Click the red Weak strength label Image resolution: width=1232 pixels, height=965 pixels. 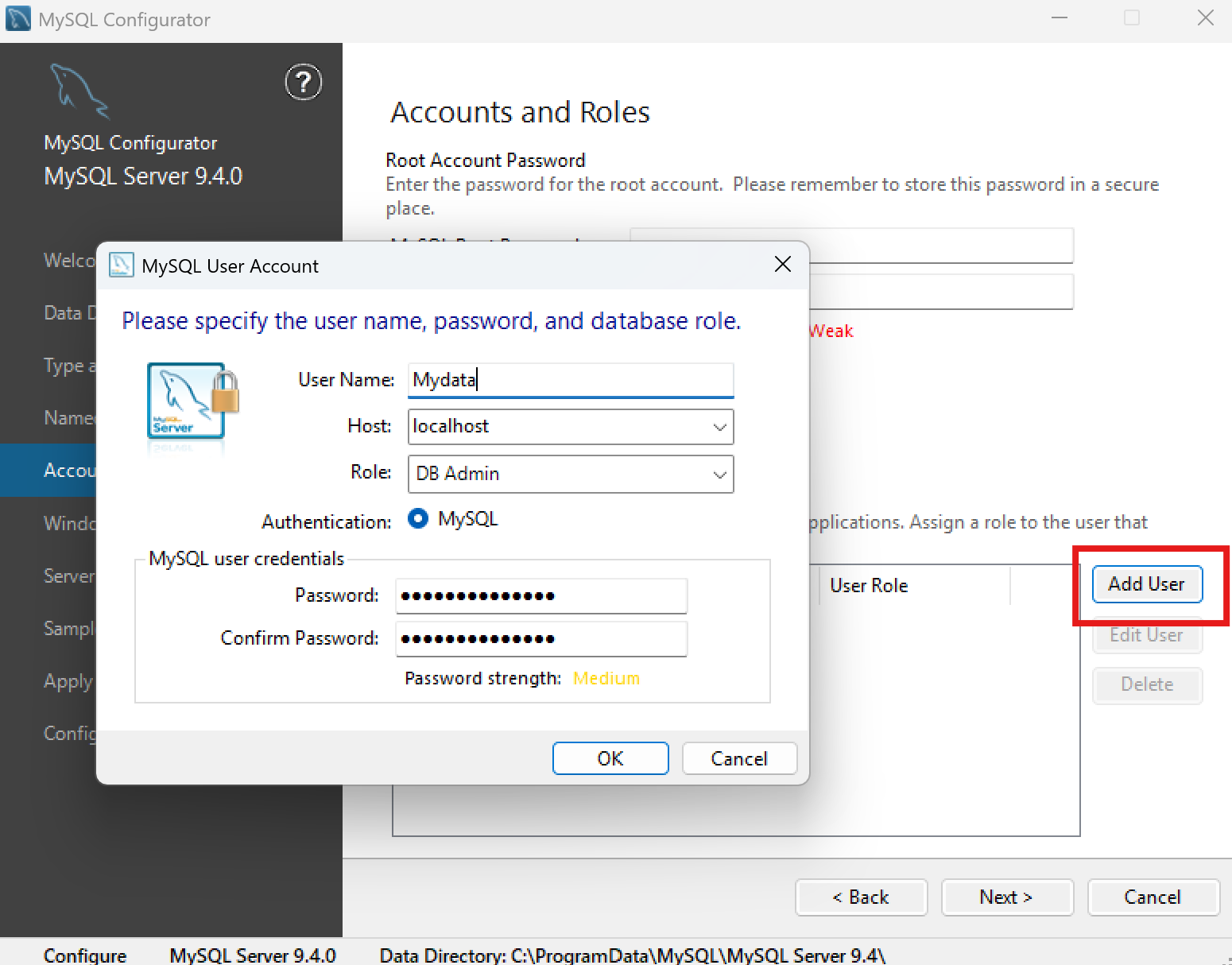(x=831, y=331)
